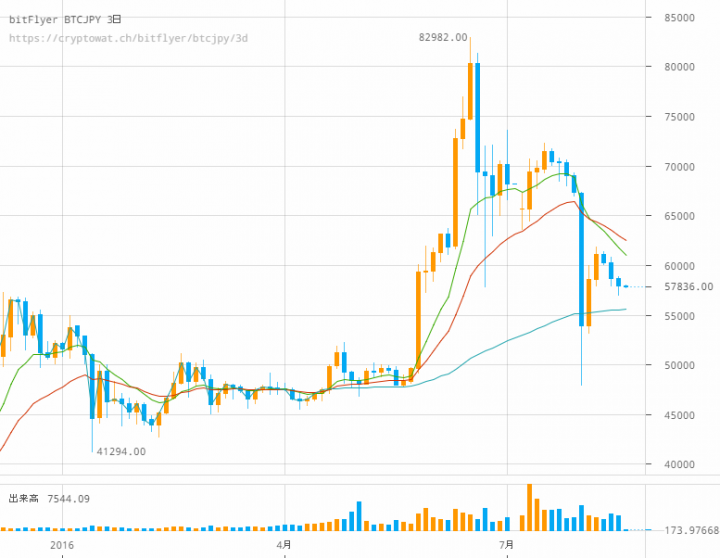The height and width of the screenshot is (558, 720).
Task: Click the 173.97668 volume value
Action: click(x=691, y=530)
